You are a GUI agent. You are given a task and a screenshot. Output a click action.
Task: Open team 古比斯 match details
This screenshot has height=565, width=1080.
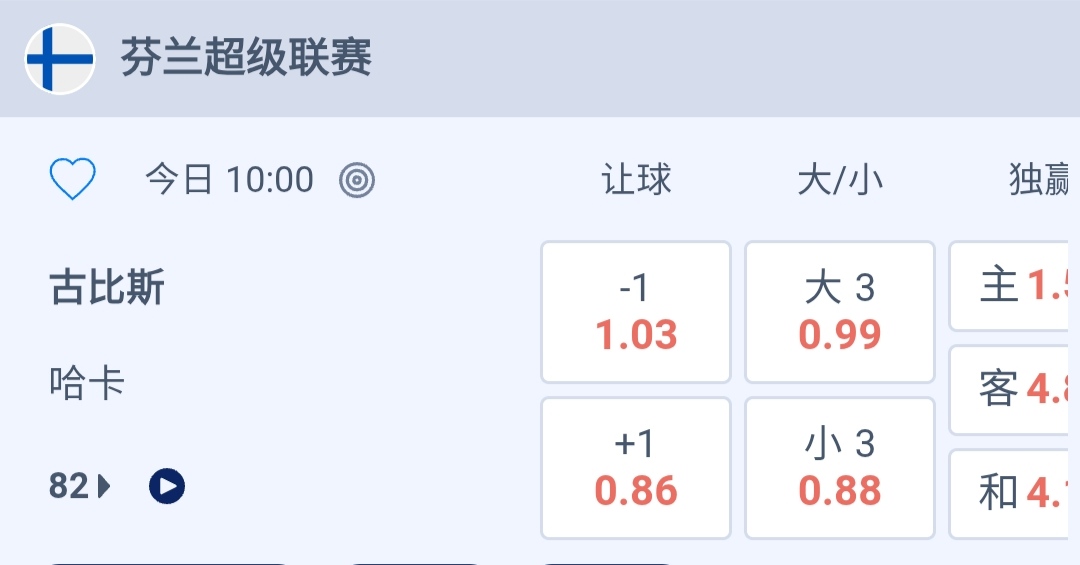107,289
